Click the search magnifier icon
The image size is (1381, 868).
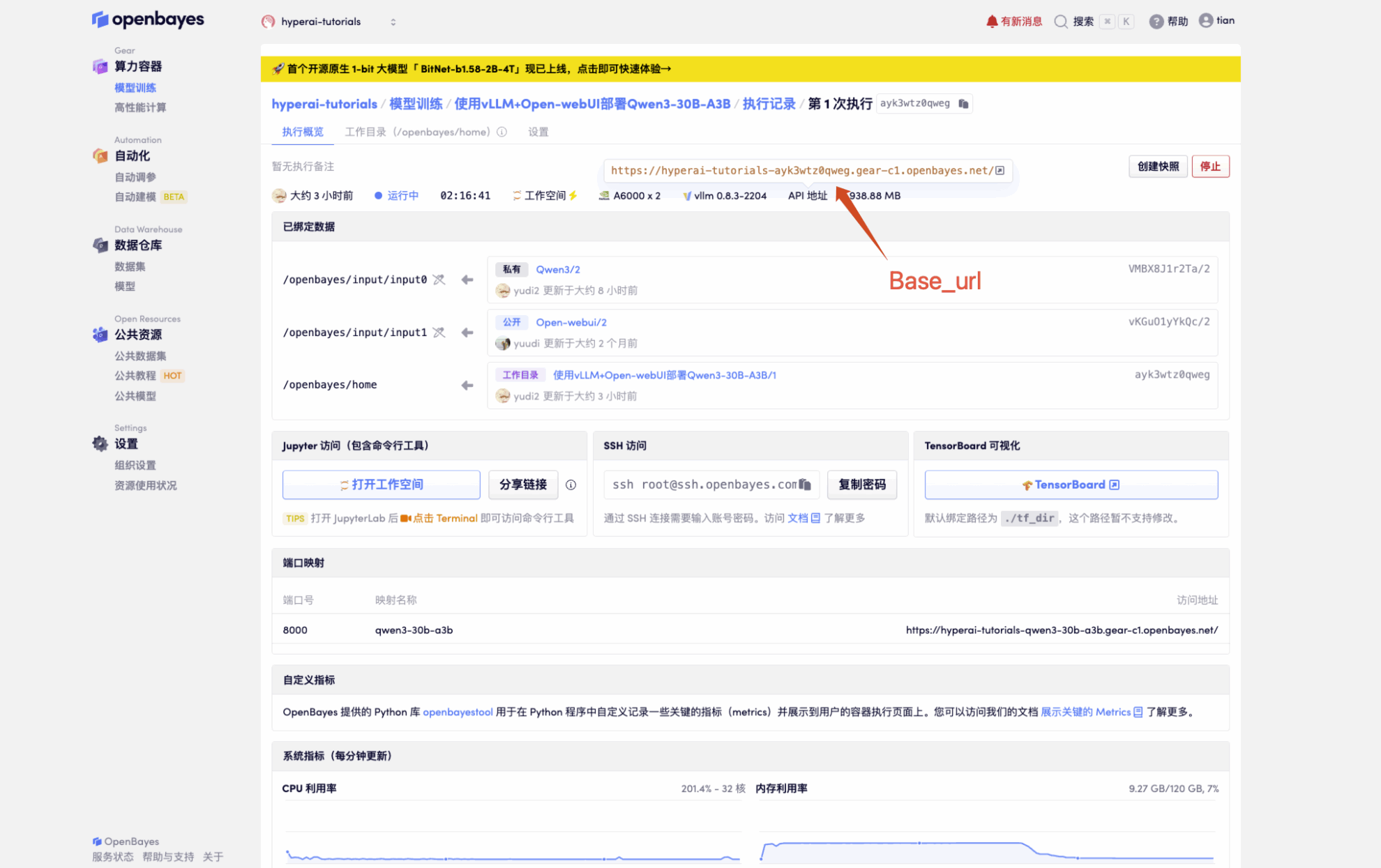click(x=1061, y=20)
